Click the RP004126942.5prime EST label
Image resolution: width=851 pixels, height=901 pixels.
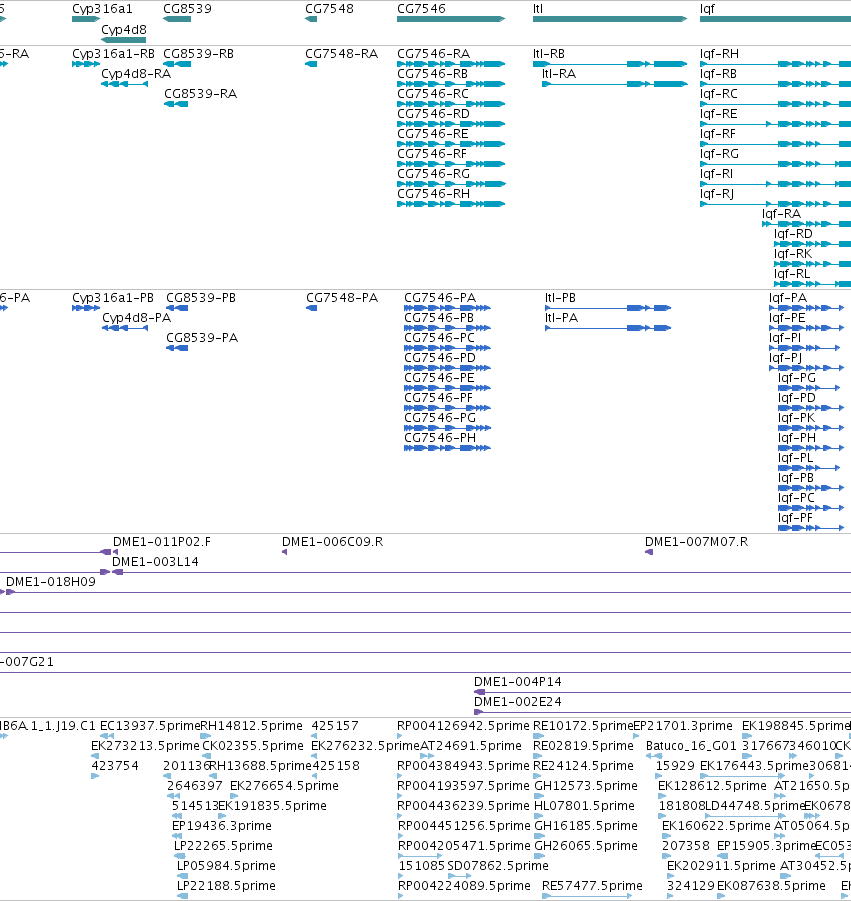tap(463, 726)
